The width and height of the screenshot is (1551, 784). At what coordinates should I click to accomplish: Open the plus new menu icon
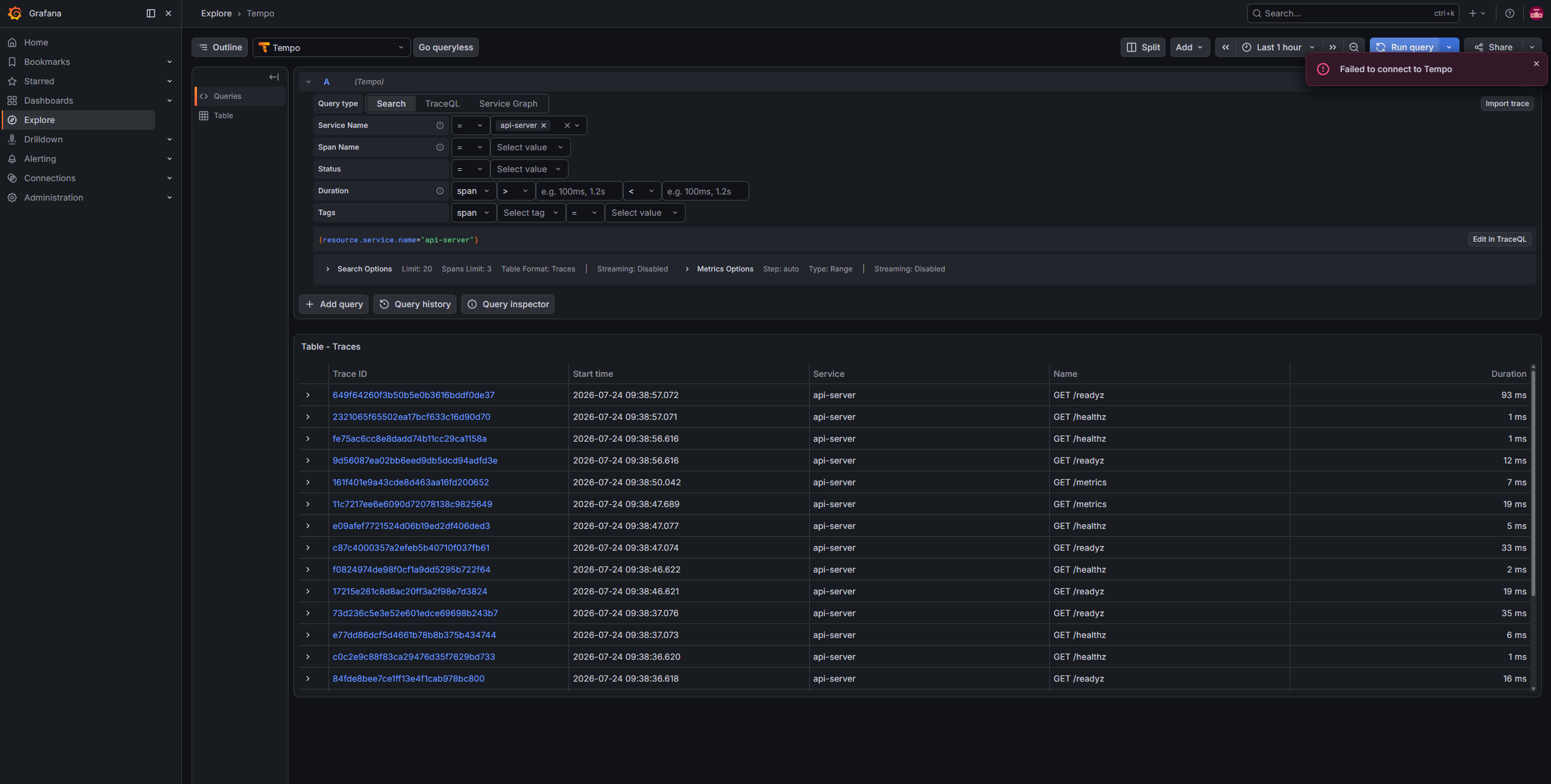tap(1476, 13)
